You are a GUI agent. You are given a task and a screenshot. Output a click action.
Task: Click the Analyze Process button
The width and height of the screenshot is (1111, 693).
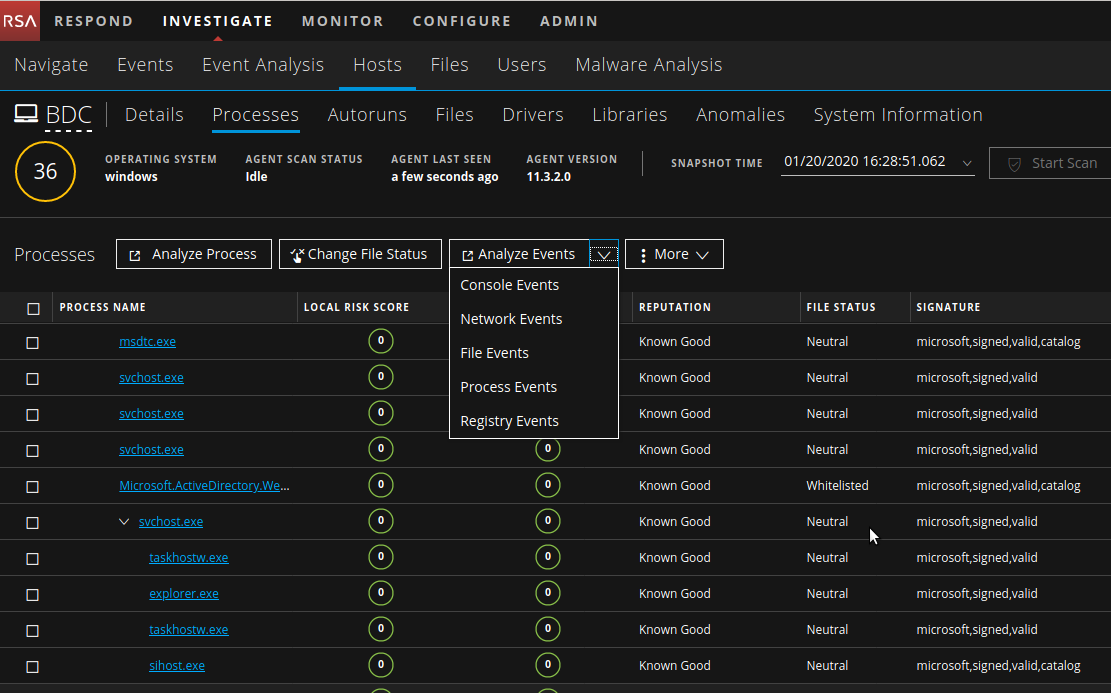point(193,254)
